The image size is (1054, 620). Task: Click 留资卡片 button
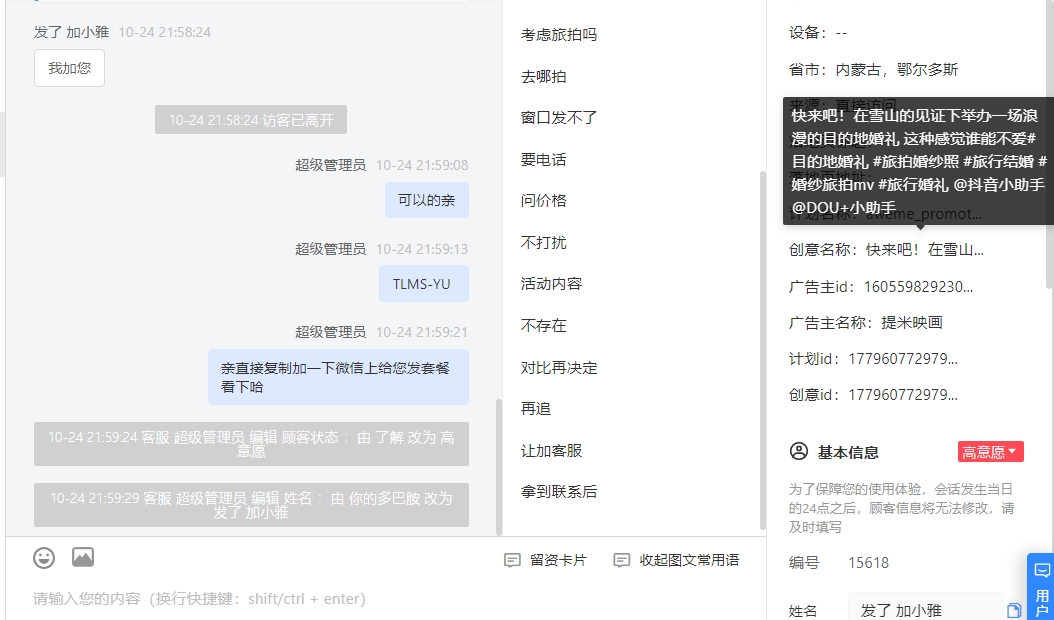pyautogui.click(x=545, y=560)
